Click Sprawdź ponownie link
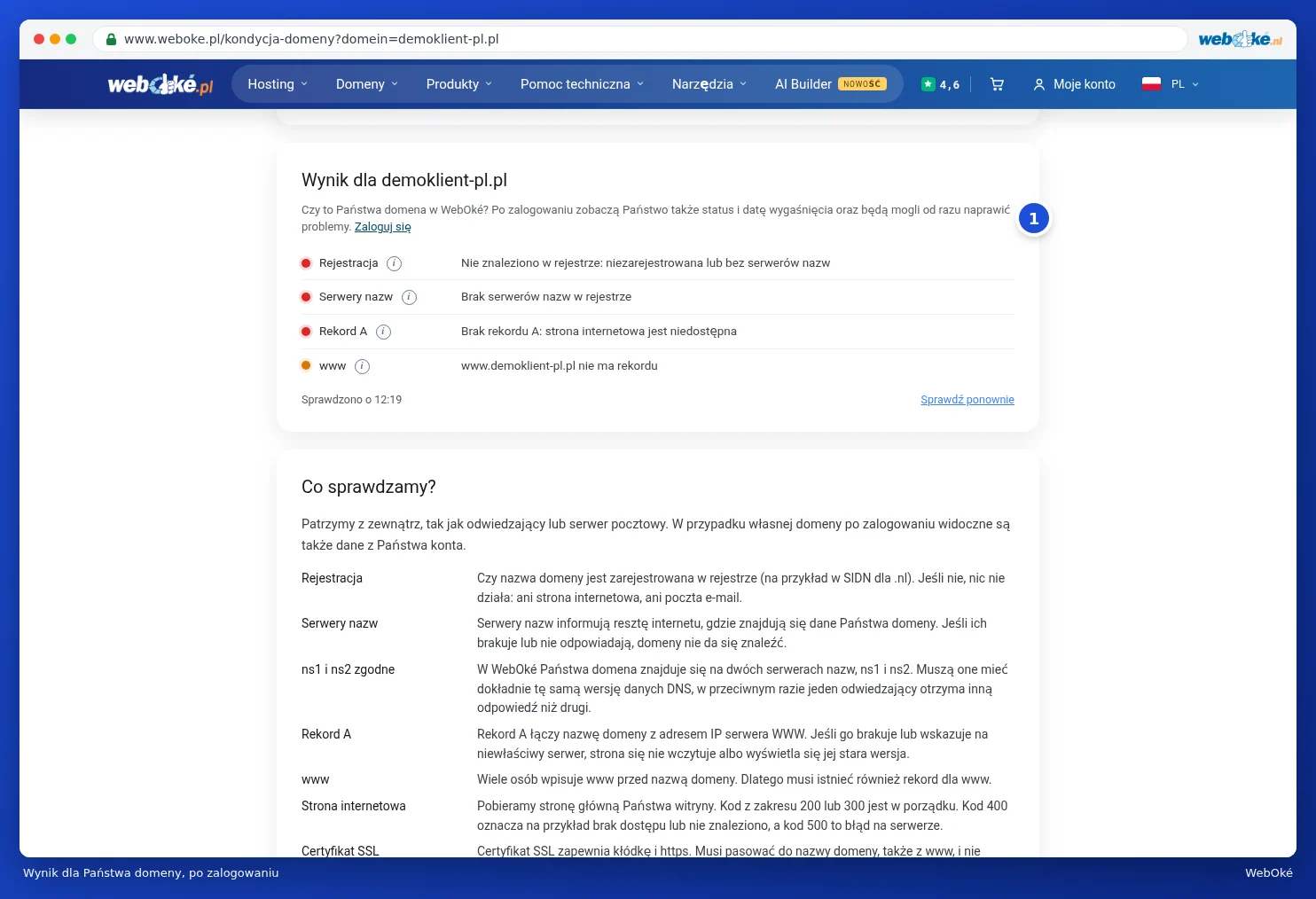The width and height of the screenshot is (1316, 899). point(967,400)
